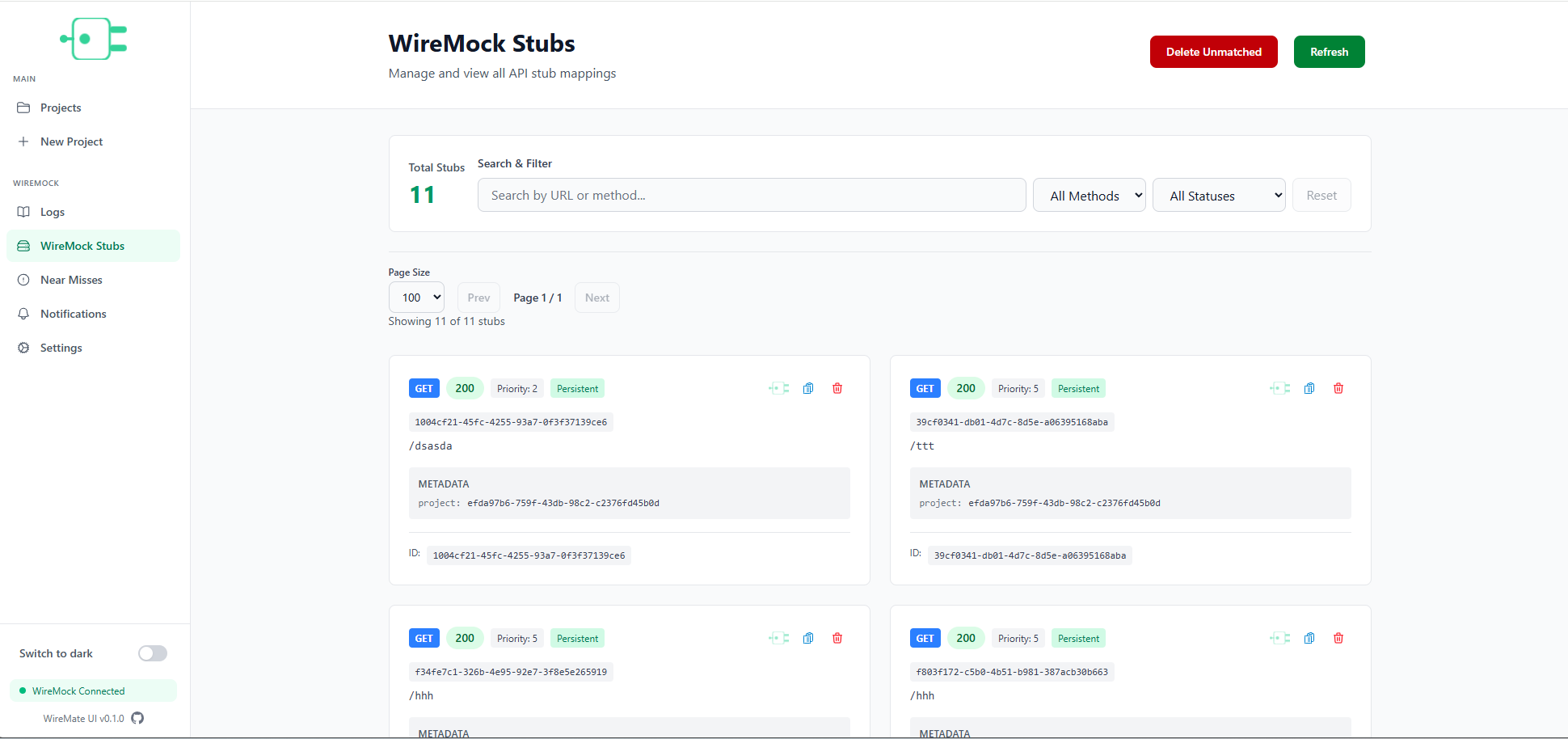
Task: Open the GitHub icon next to WireMate UI version
Action: point(137,718)
